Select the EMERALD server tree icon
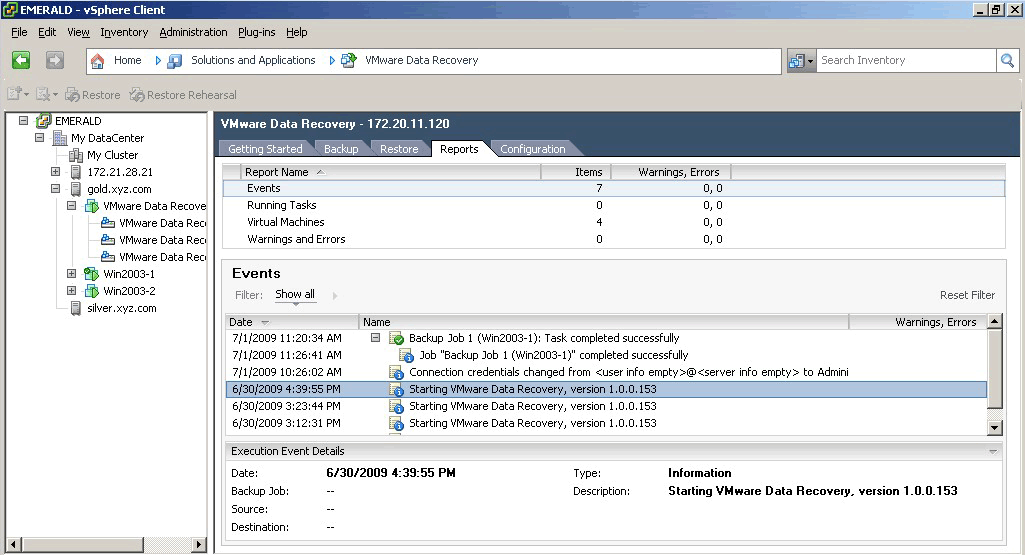Image resolution: width=1025 pixels, height=555 pixels. coord(42,121)
